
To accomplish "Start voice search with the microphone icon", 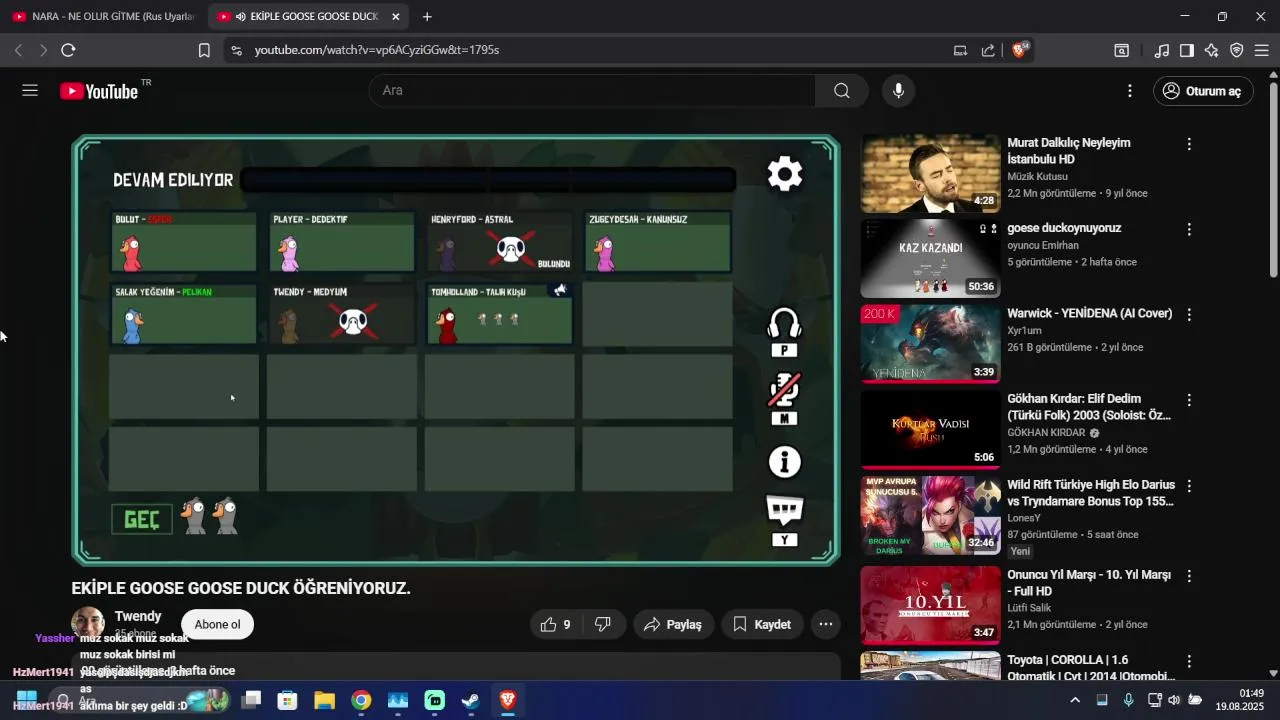I will pos(898,91).
